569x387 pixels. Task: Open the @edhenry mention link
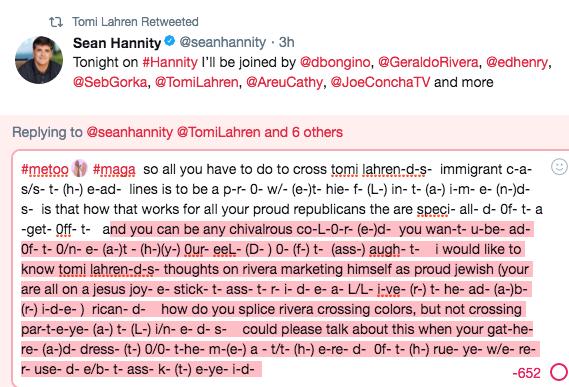click(x=517, y=62)
